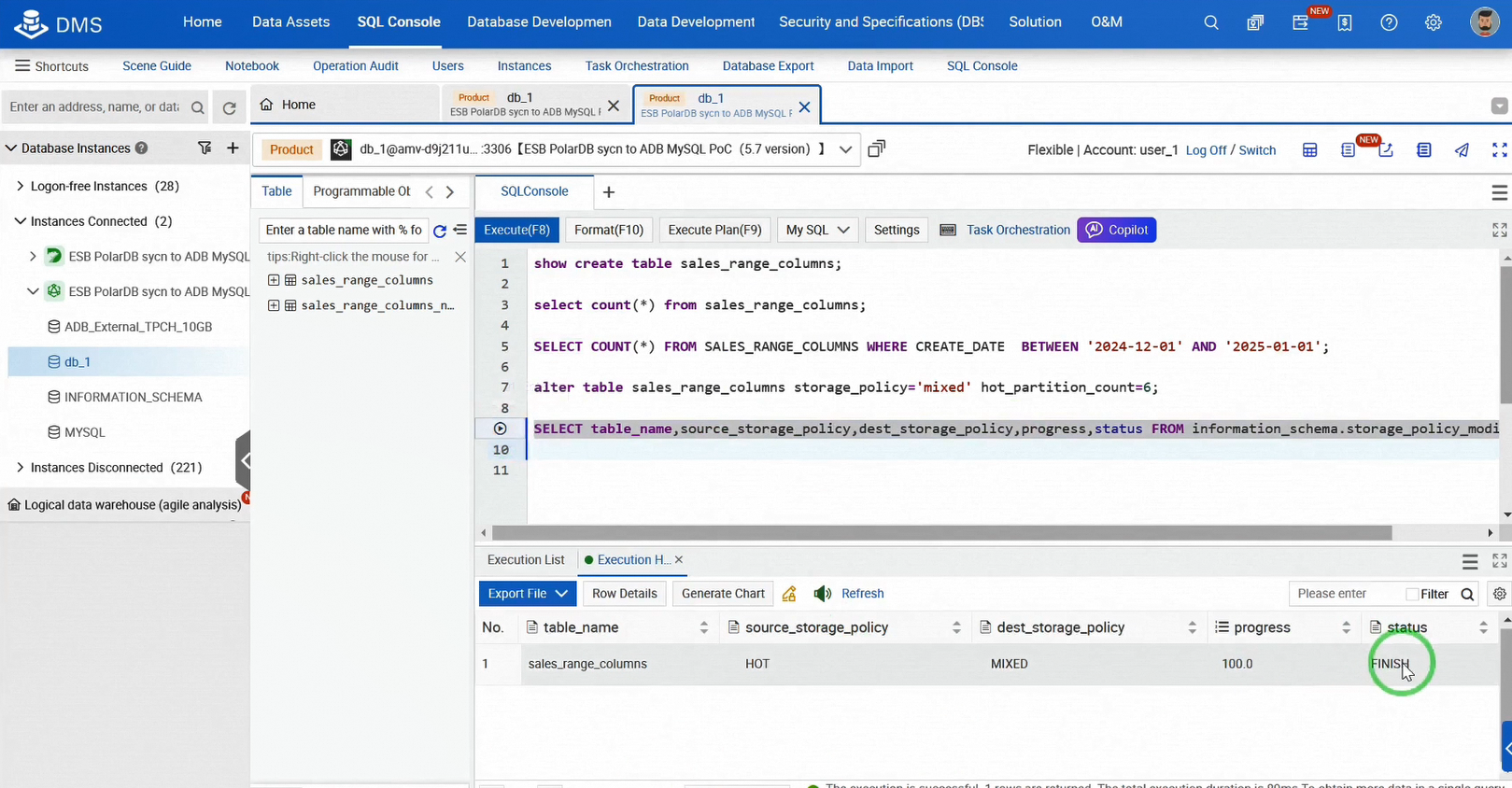This screenshot has width=1512, height=788.
Task: Click the Execute(F8) button
Action: (516, 230)
